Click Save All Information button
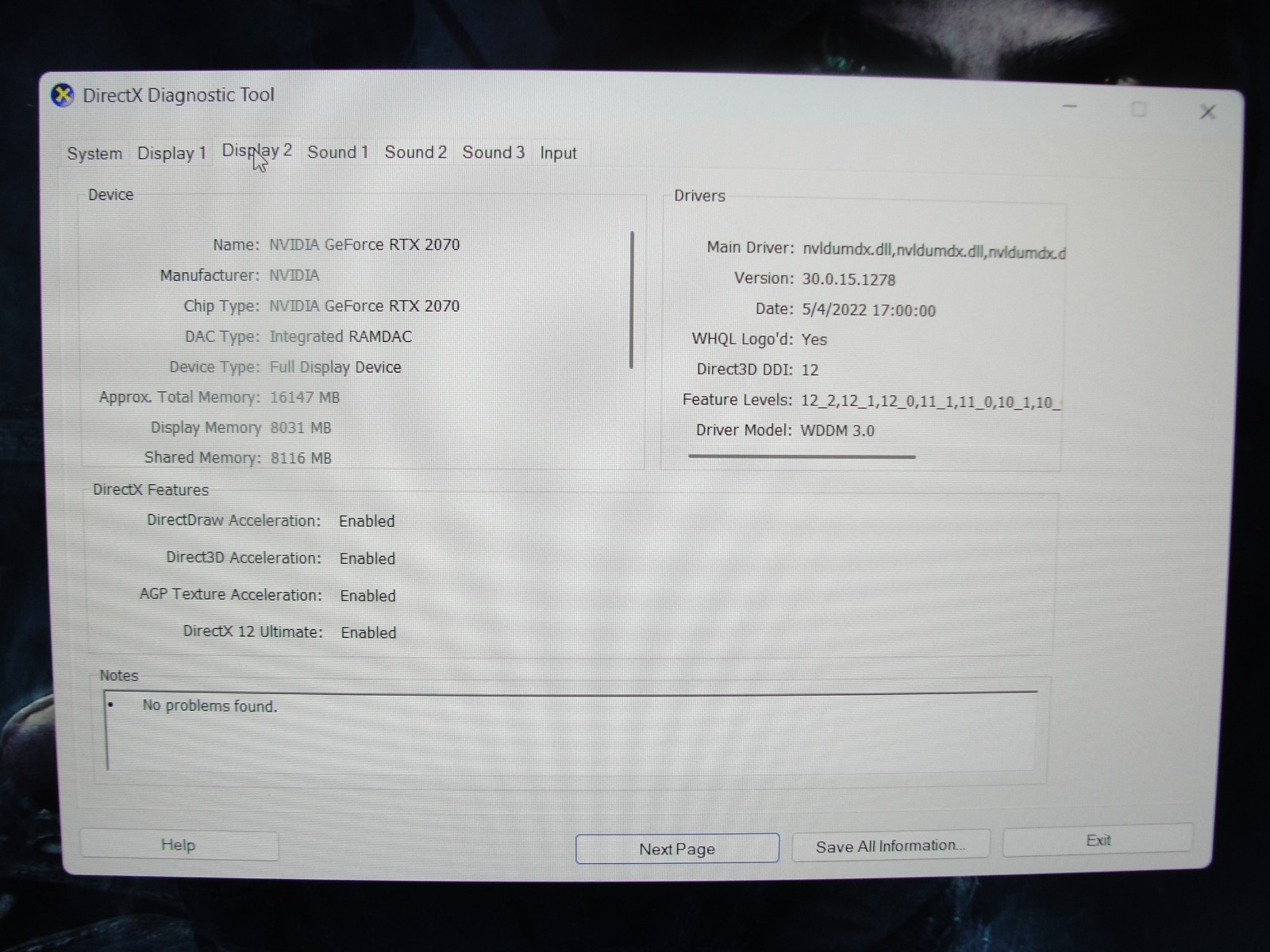 [891, 846]
